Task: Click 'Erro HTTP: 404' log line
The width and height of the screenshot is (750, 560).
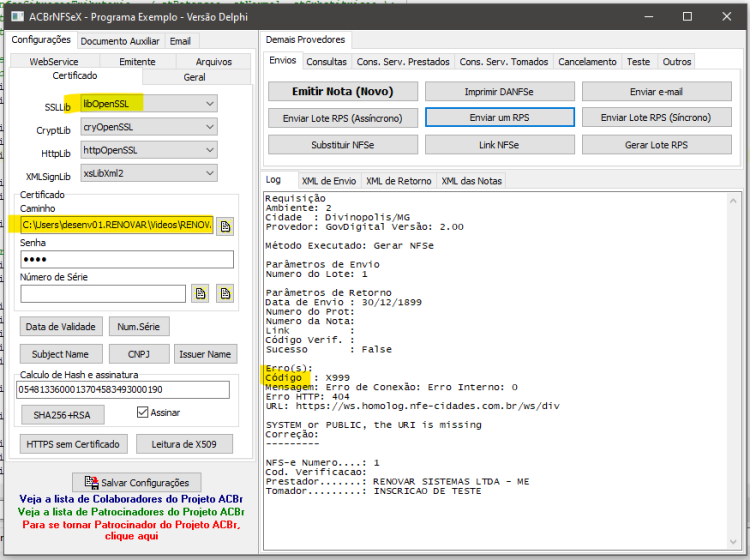Action: click(x=308, y=396)
